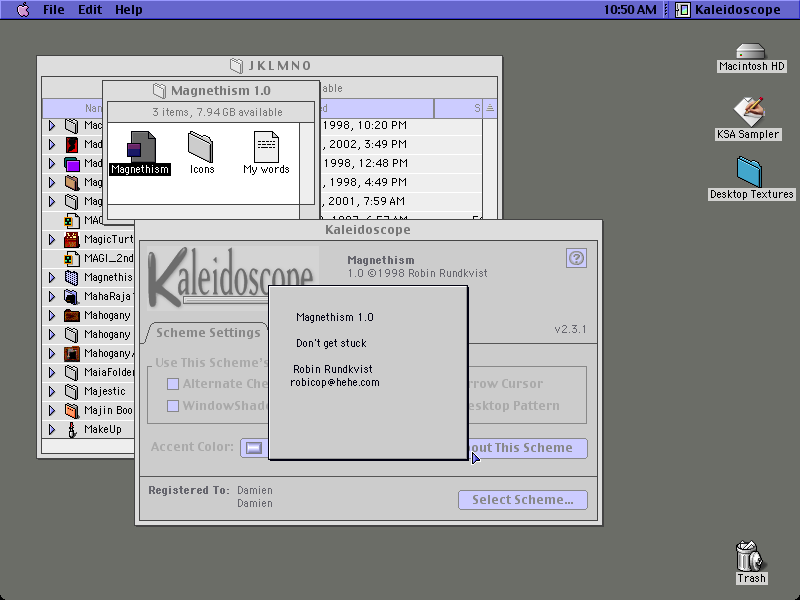Select the My words document icon
The height and width of the screenshot is (600, 800).
pyautogui.click(x=266, y=146)
